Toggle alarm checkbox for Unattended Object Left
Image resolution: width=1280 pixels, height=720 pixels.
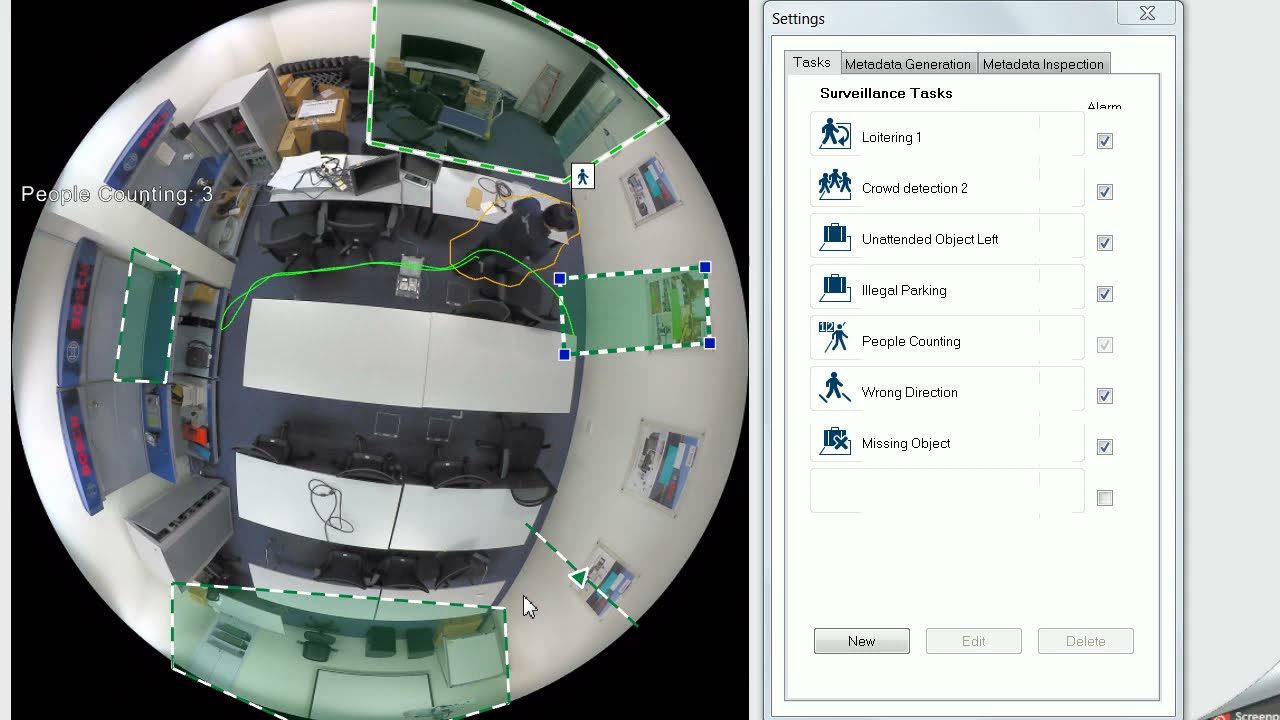click(x=1105, y=243)
